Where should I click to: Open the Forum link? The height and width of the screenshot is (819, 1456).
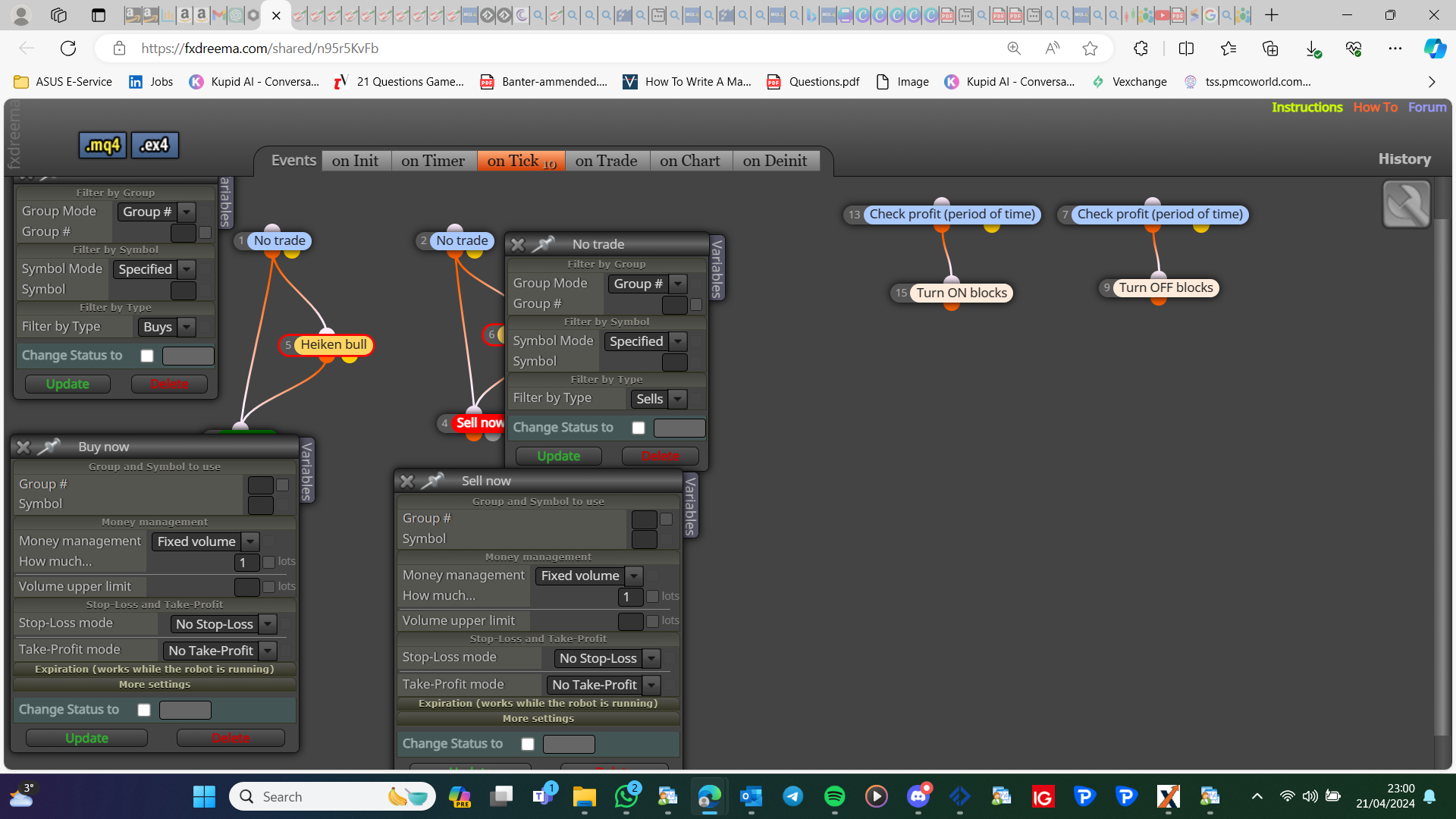tap(1427, 107)
